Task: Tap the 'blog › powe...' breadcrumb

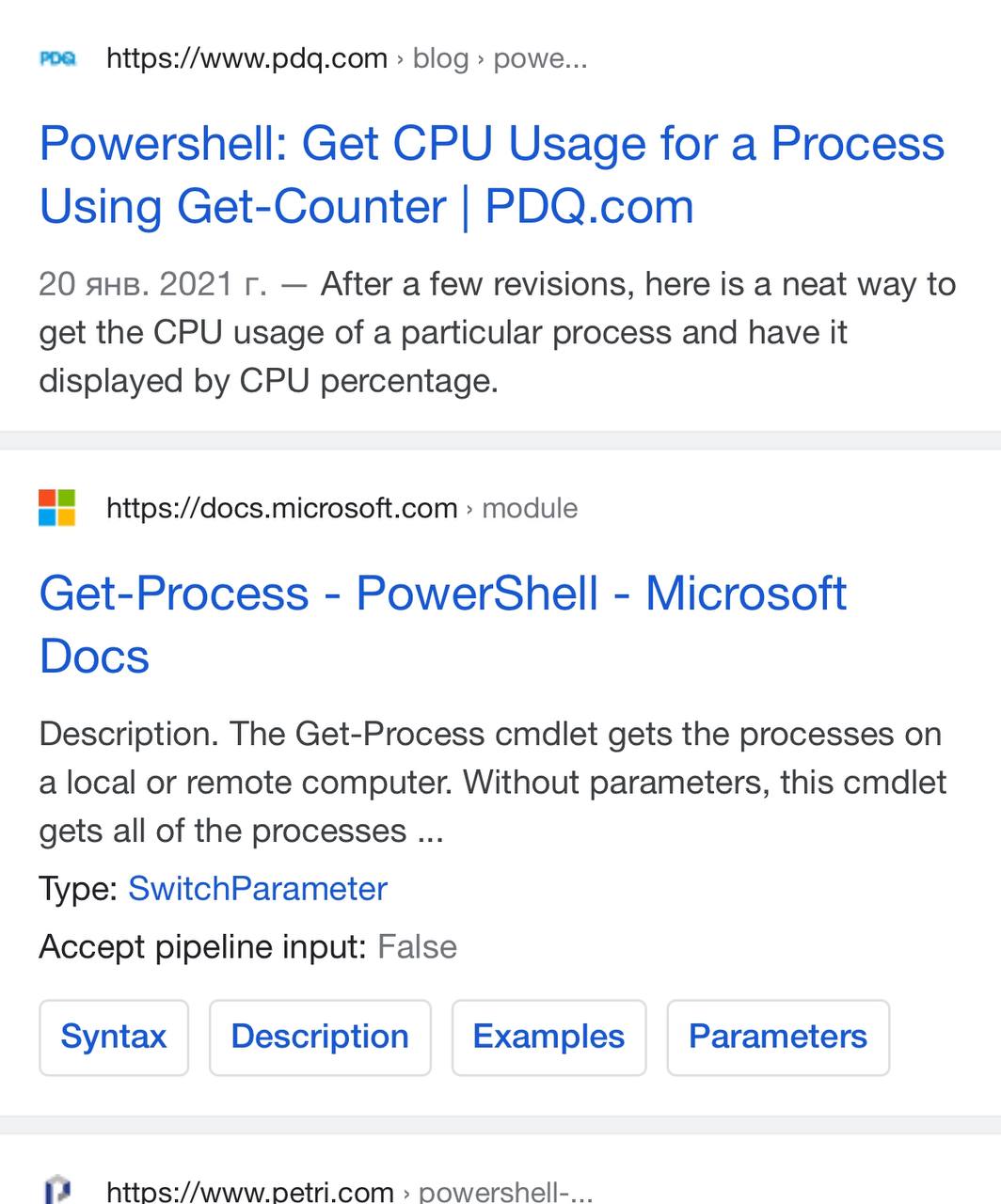Action: [500, 58]
